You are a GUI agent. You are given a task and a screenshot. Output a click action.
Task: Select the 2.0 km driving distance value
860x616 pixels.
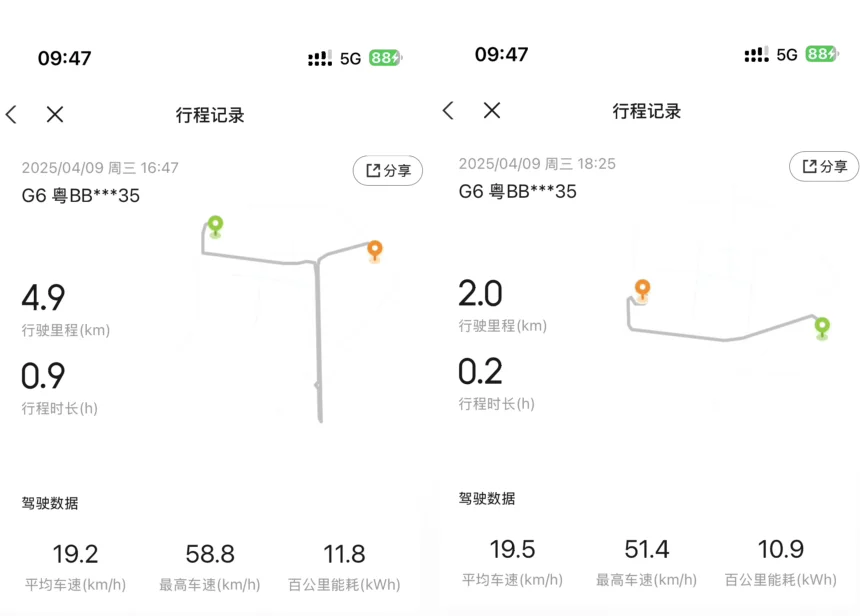pyautogui.click(x=480, y=294)
